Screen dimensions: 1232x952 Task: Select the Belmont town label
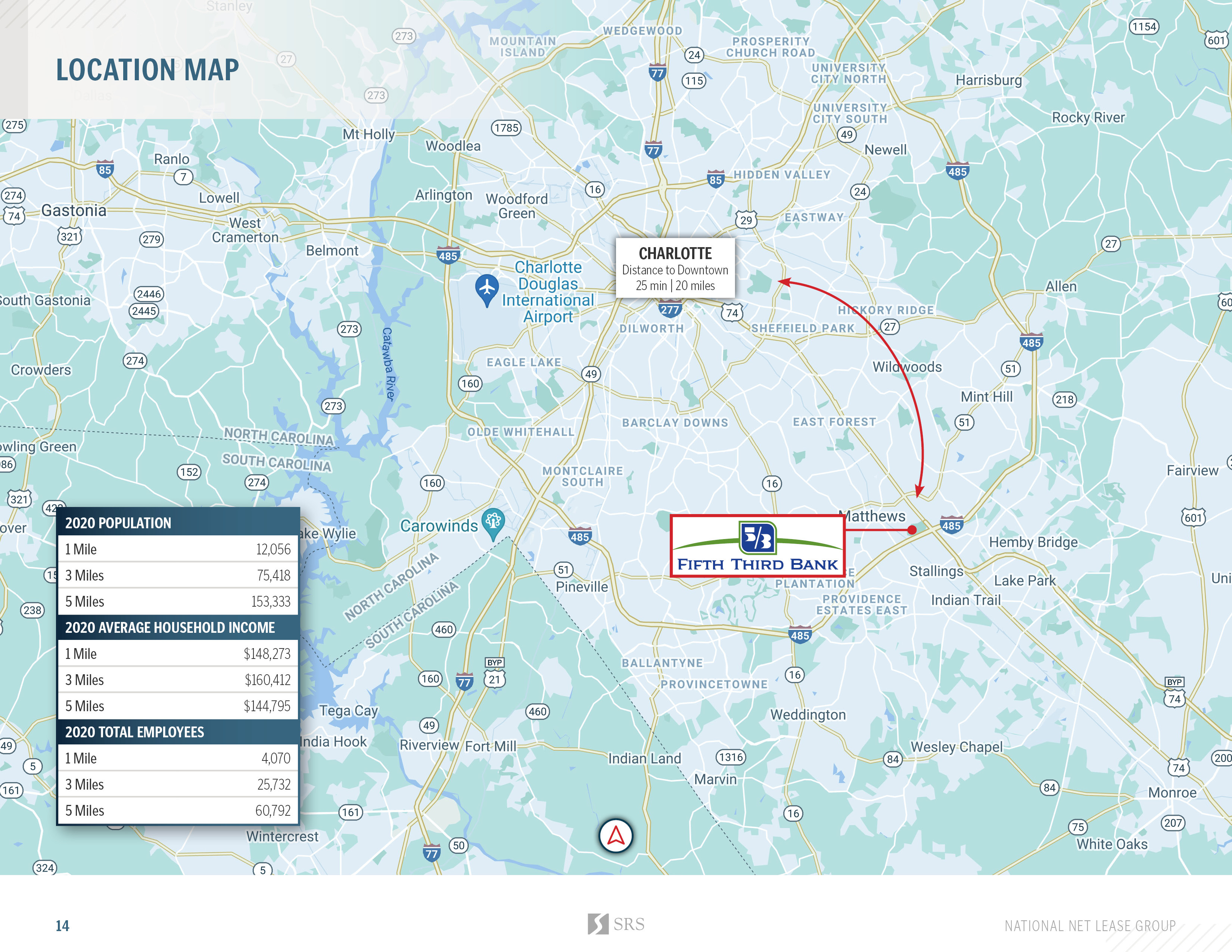point(332,251)
